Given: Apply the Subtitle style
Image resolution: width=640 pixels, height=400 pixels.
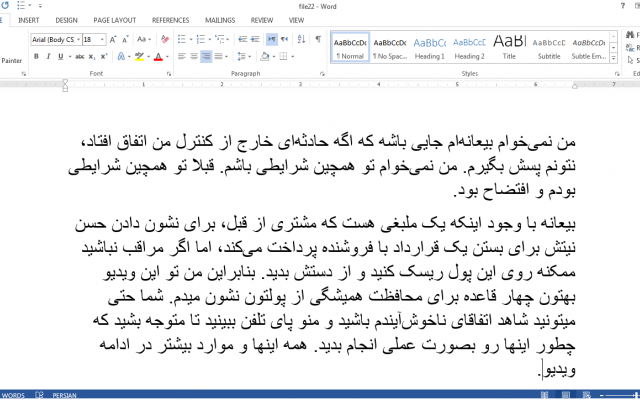Looking at the screenshot, I should click(x=549, y=48).
